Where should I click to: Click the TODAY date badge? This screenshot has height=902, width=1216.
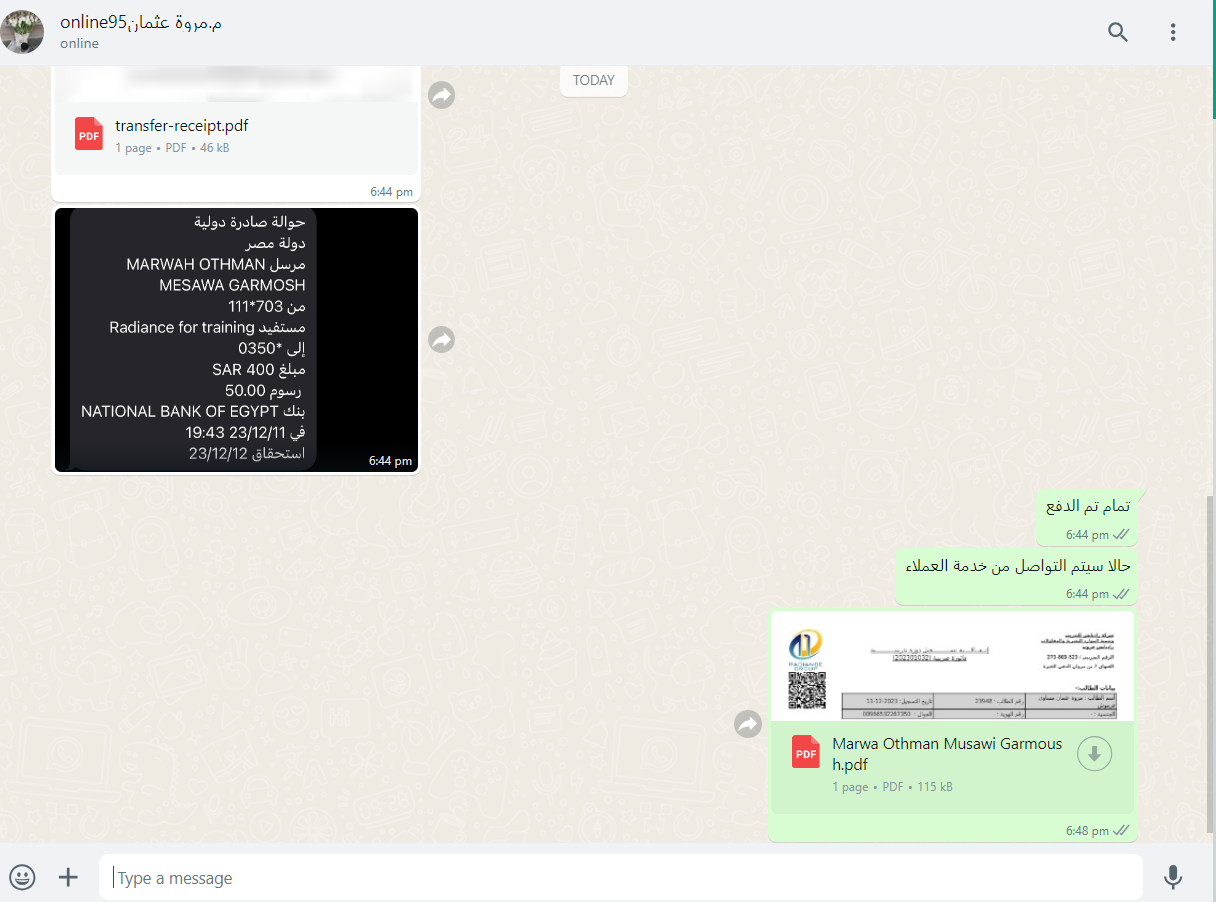tap(594, 80)
